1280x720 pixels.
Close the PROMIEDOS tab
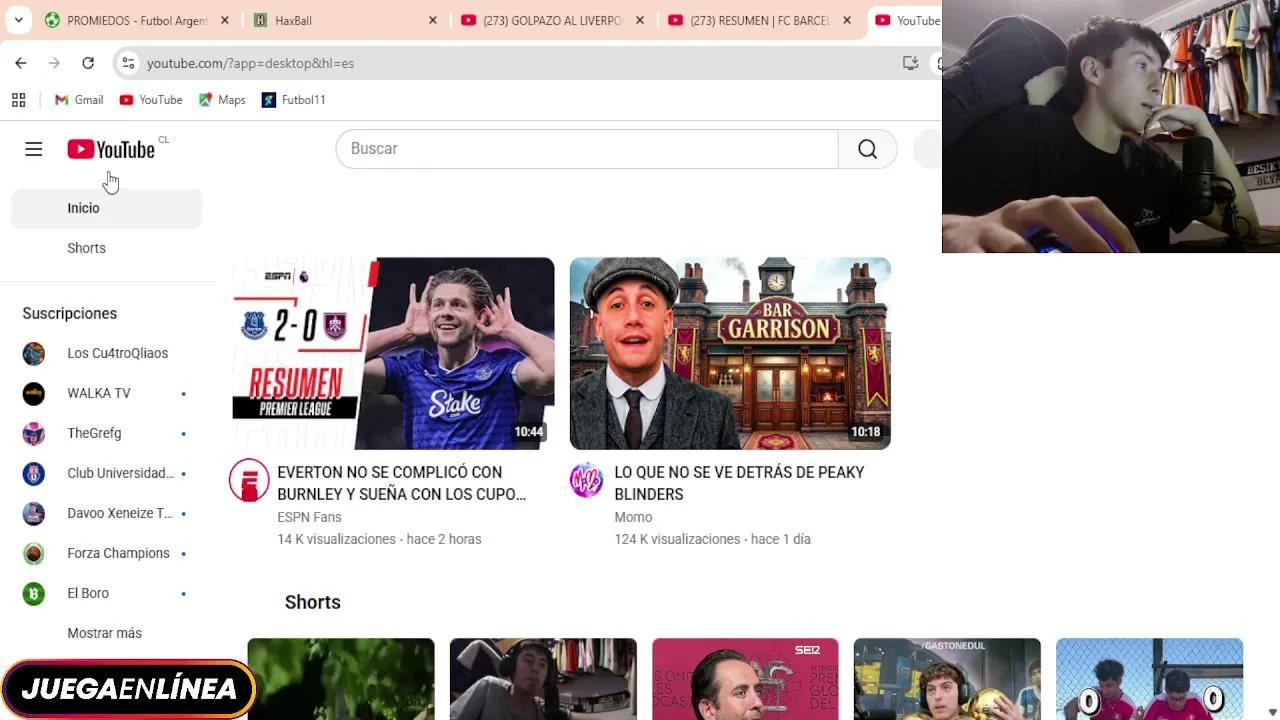[225, 20]
